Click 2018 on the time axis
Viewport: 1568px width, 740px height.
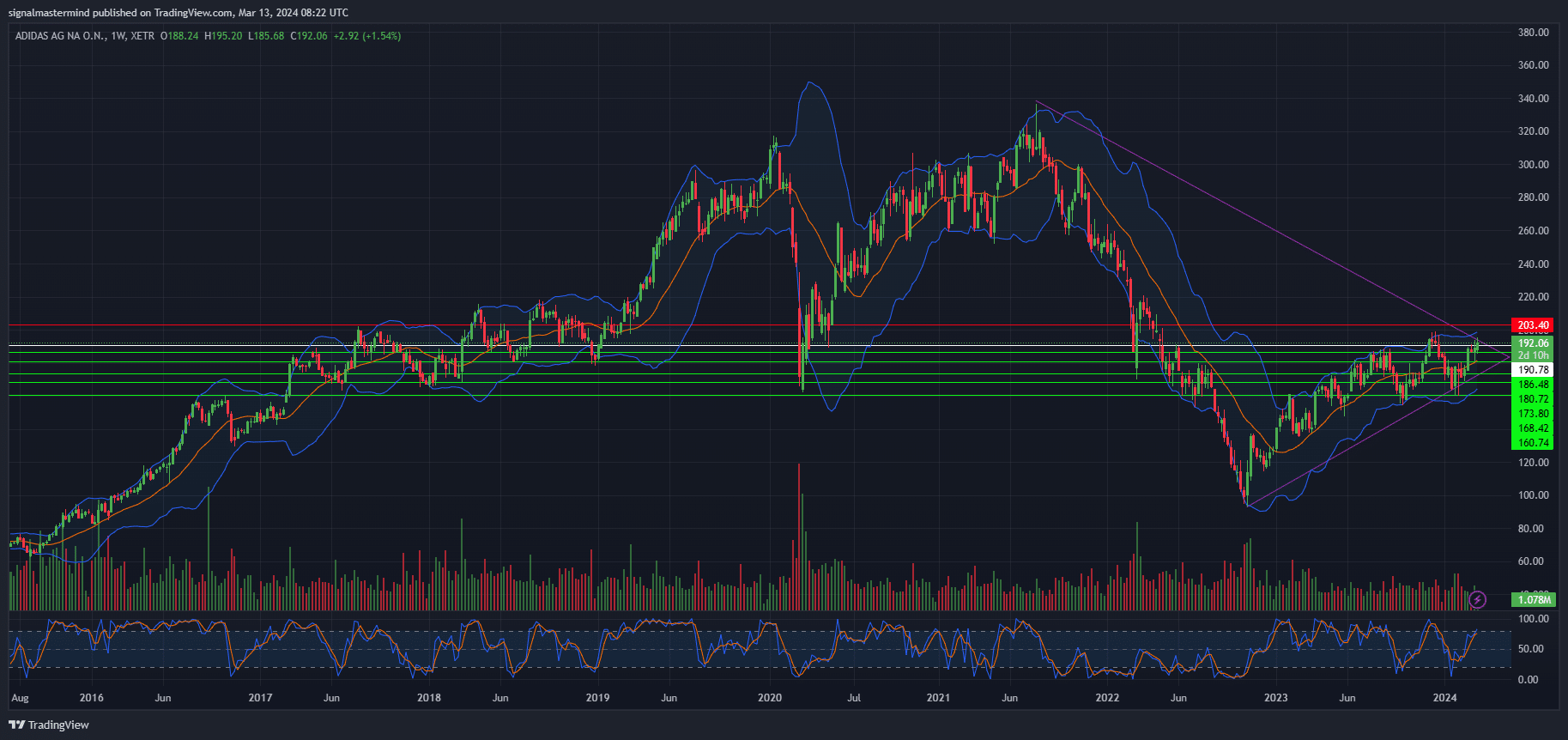[429, 698]
